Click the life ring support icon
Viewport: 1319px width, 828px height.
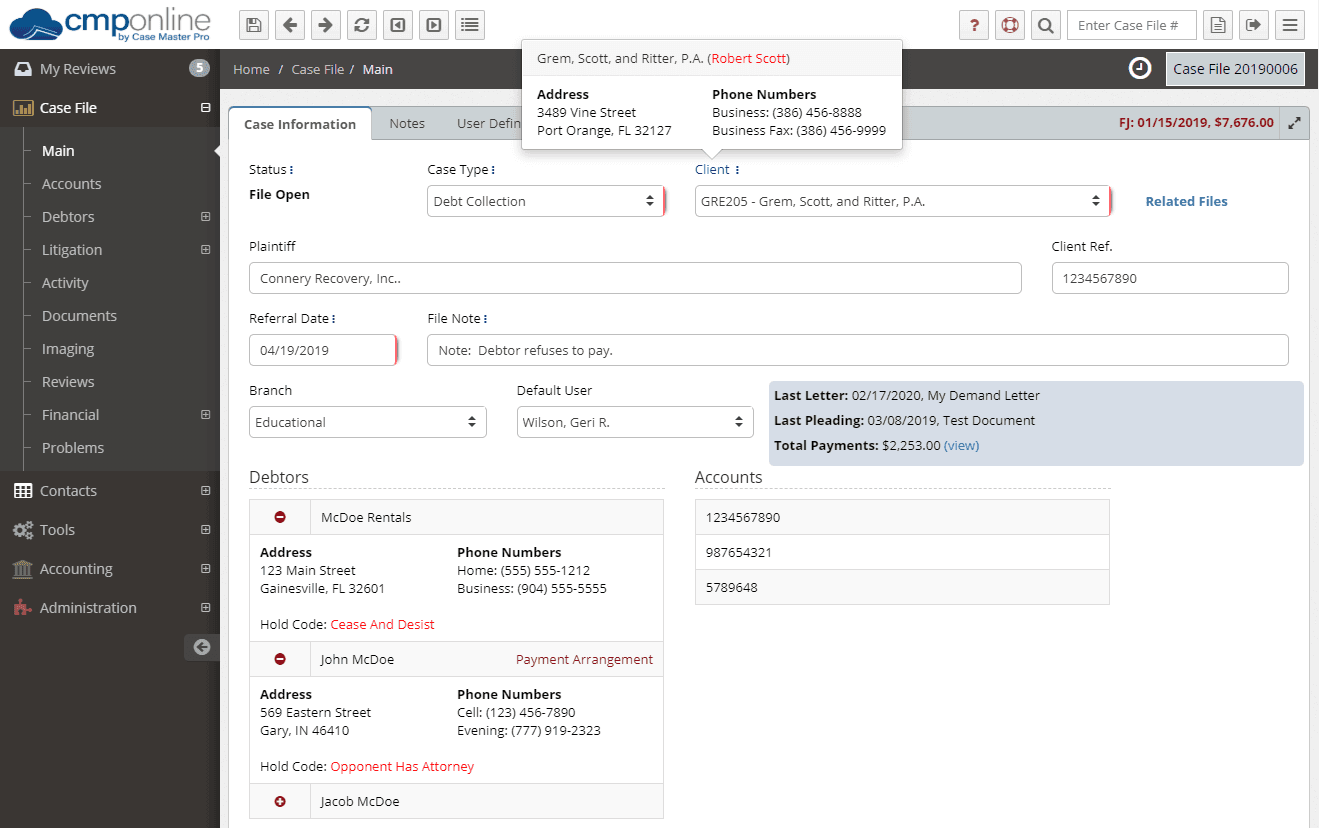point(1010,25)
